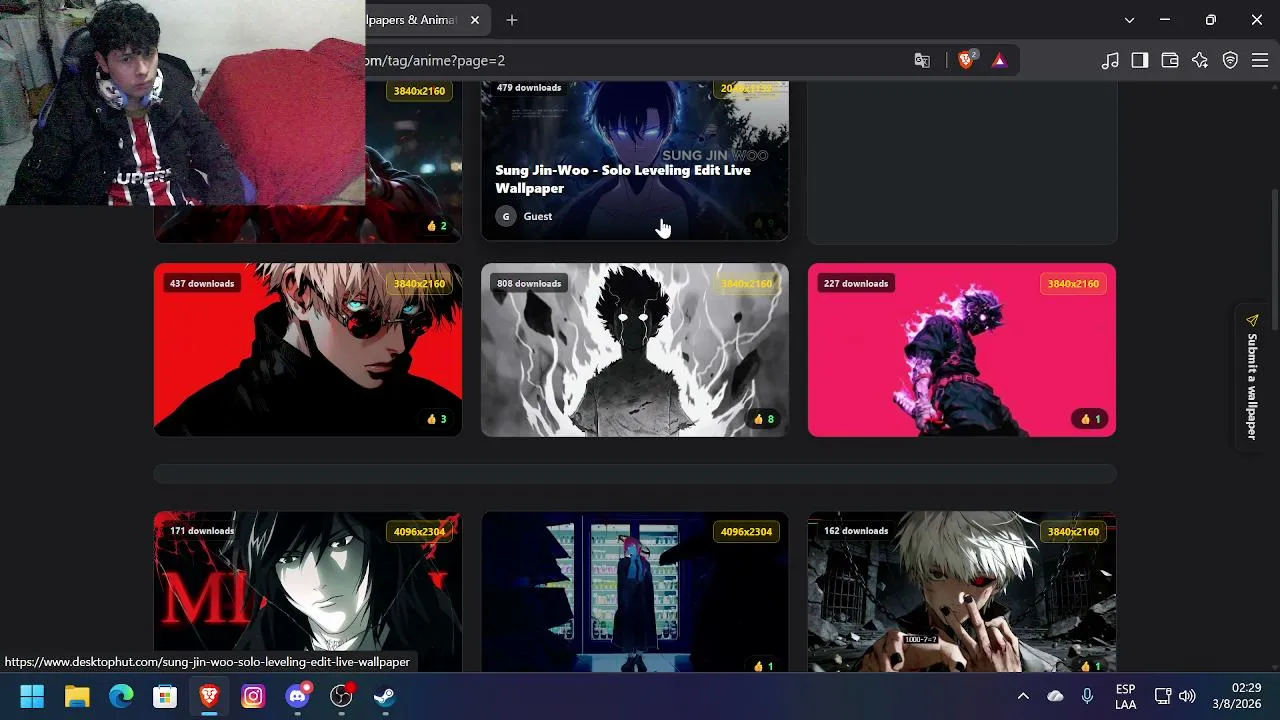Click the desktophut.com status bar URL text

coord(207,662)
